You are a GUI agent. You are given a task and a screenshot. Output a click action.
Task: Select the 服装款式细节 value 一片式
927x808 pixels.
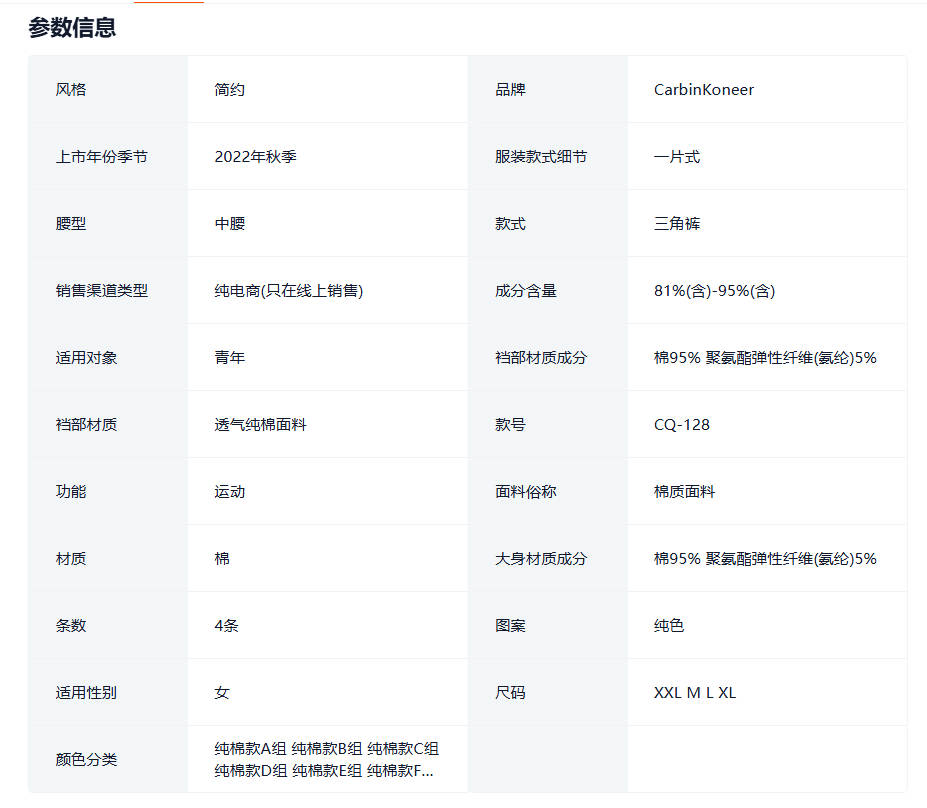point(677,157)
